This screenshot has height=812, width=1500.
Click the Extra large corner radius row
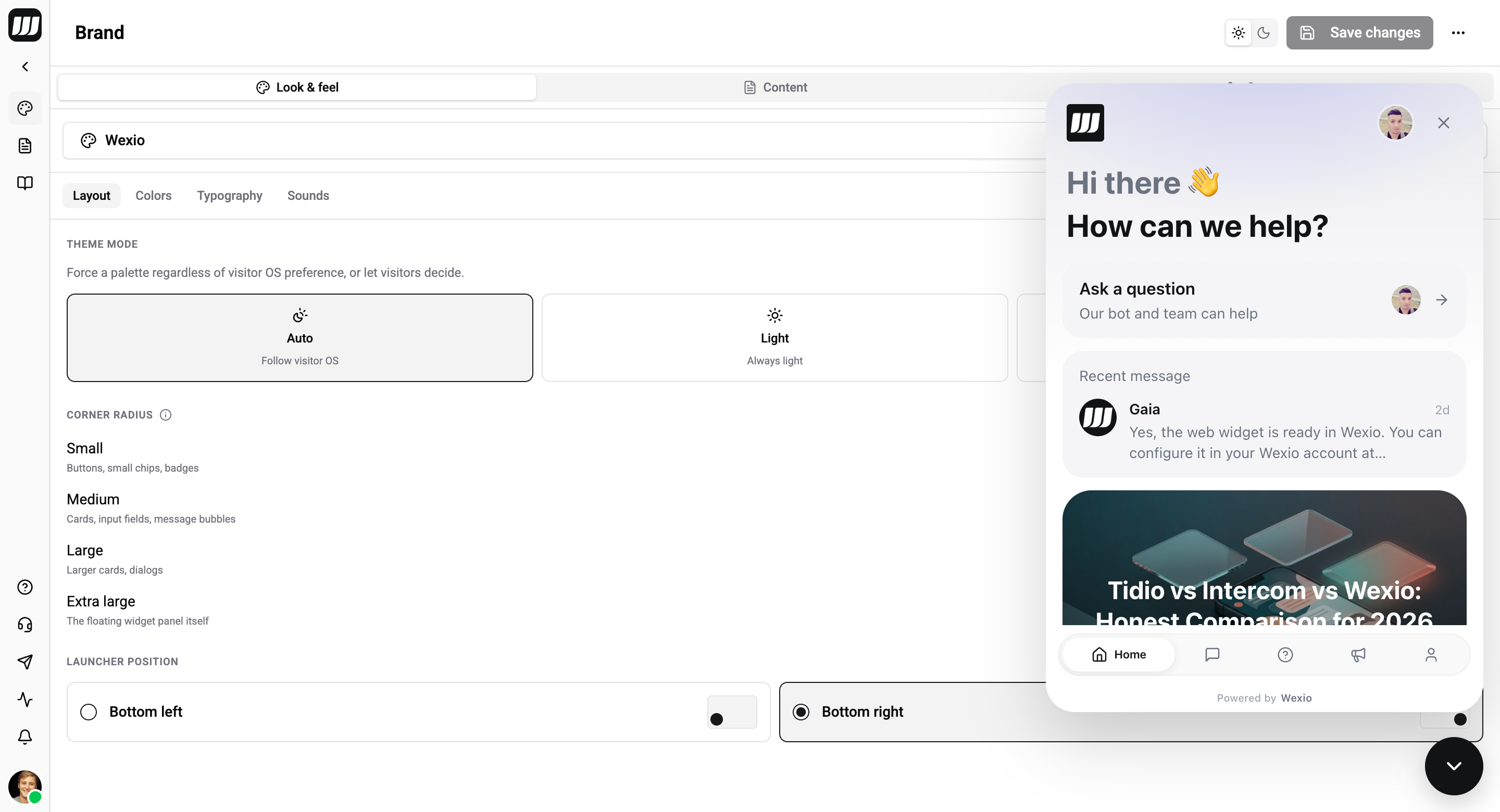tap(137, 610)
